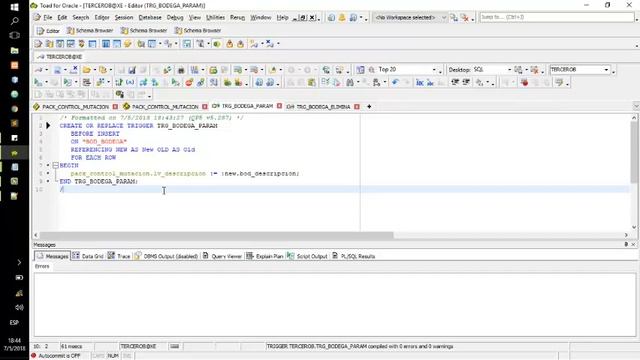This screenshot has width=640, height=360.
Task: Click the describe objects icon beside Open dropdown
Action: [x=103, y=70]
